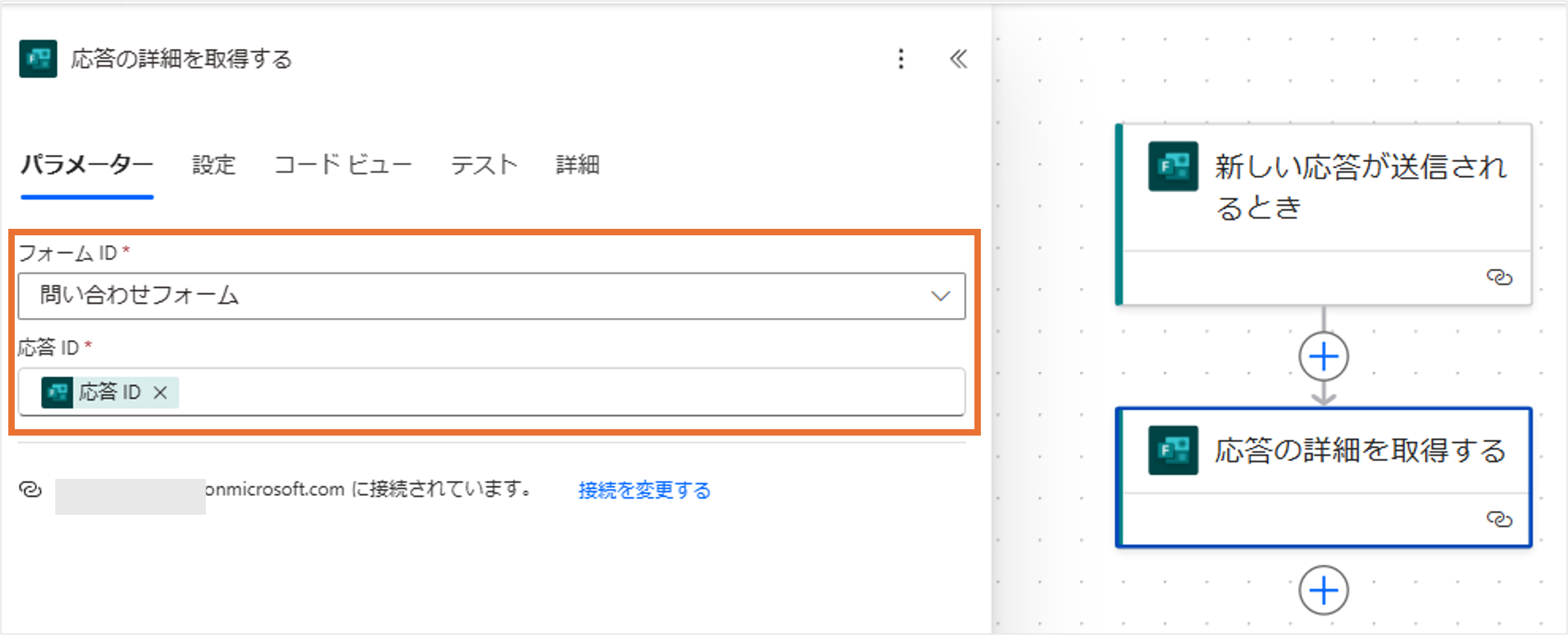Click the connection link icon on trigger card
The height and width of the screenshot is (635, 1568).
(x=1498, y=277)
